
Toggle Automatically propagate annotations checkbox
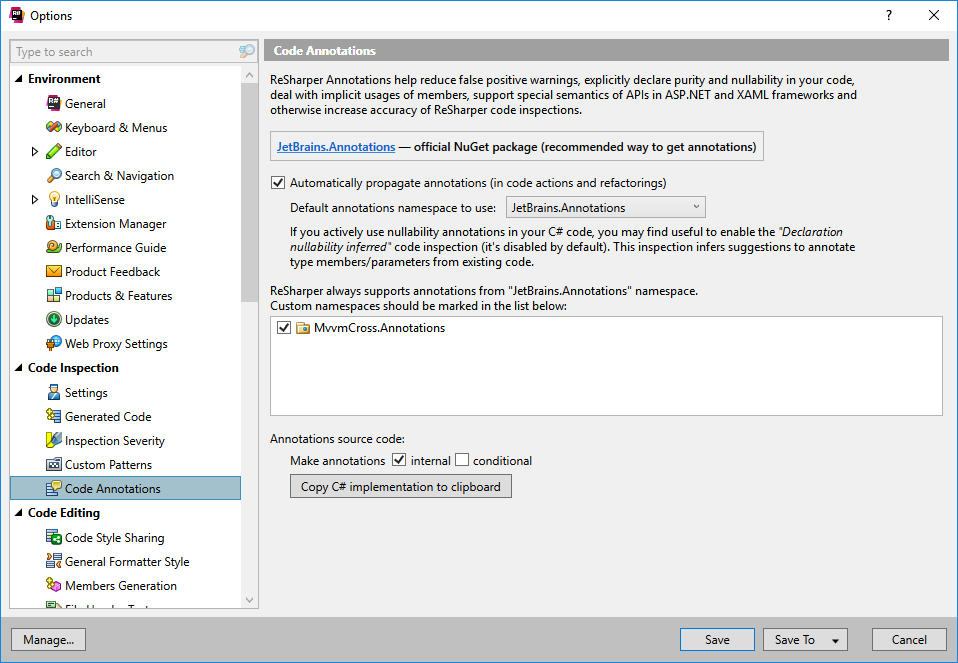(278, 183)
